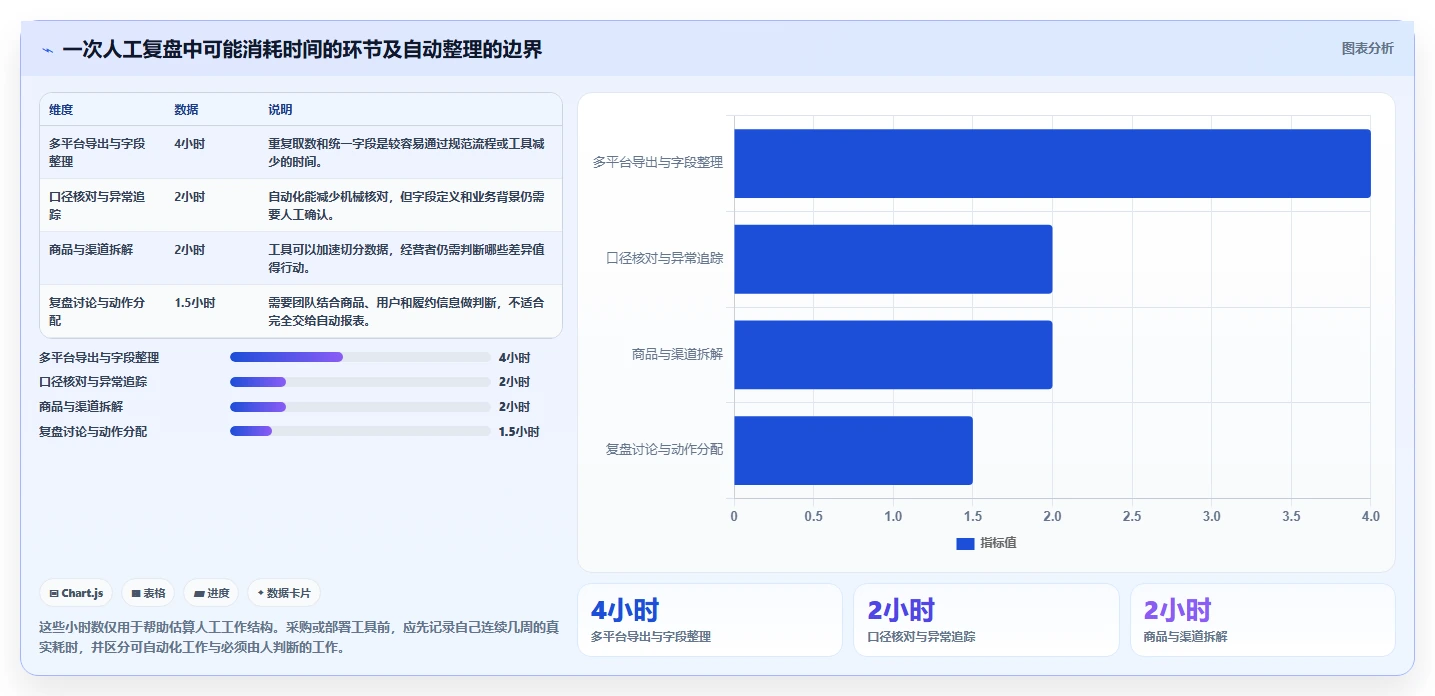Click progress label 商品与渠道拆解
Viewport: 1435px width, 696px height.
[81, 407]
